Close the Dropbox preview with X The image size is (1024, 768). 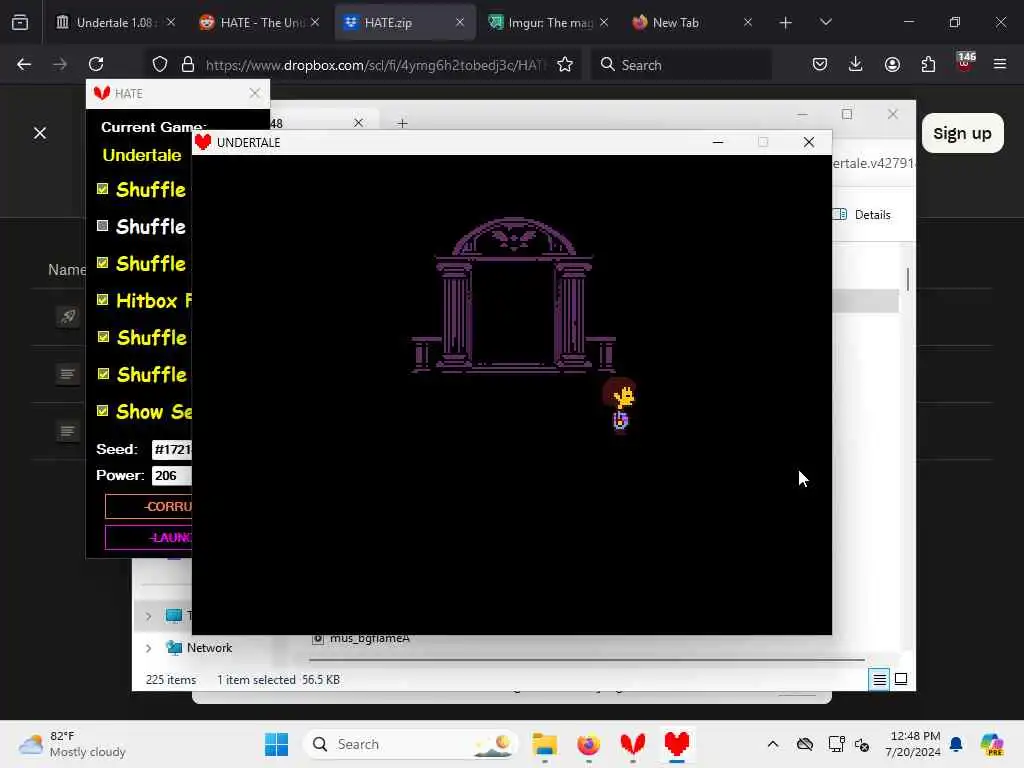coord(40,133)
